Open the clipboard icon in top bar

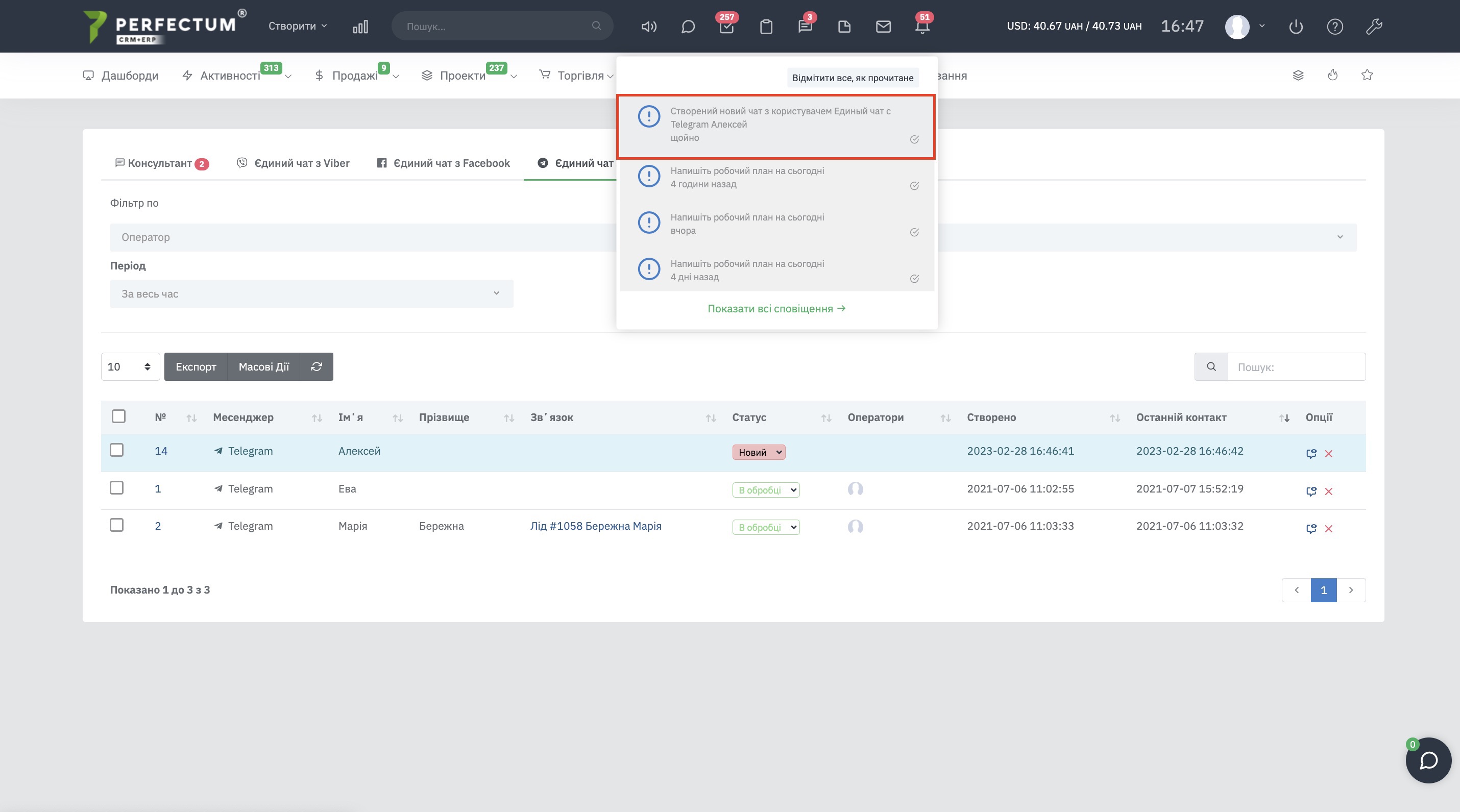click(x=766, y=27)
